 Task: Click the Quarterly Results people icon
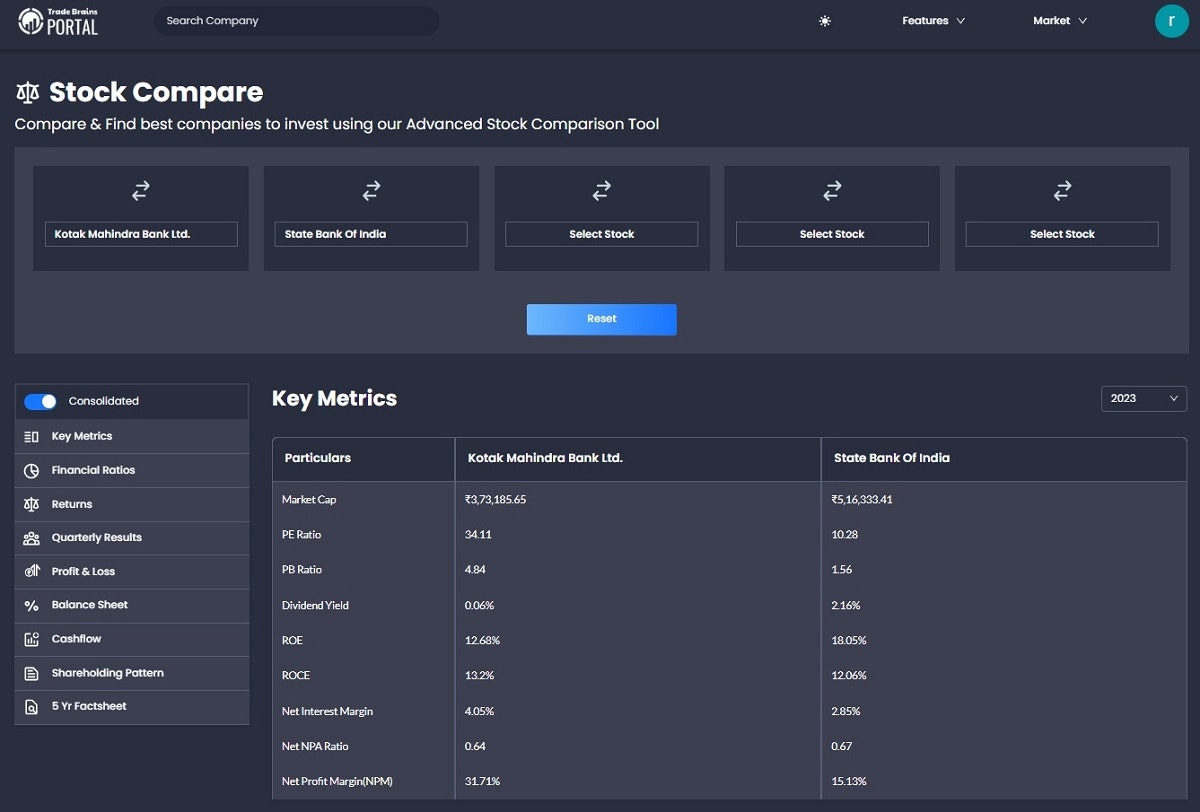pyautogui.click(x=31, y=538)
